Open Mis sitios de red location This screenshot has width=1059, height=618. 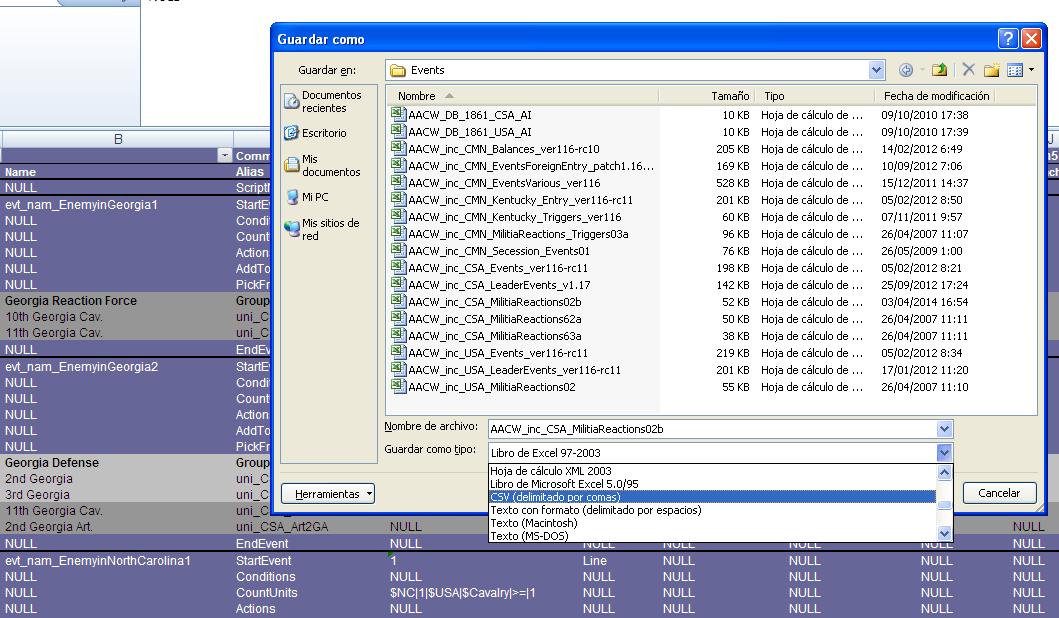coord(322,229)
